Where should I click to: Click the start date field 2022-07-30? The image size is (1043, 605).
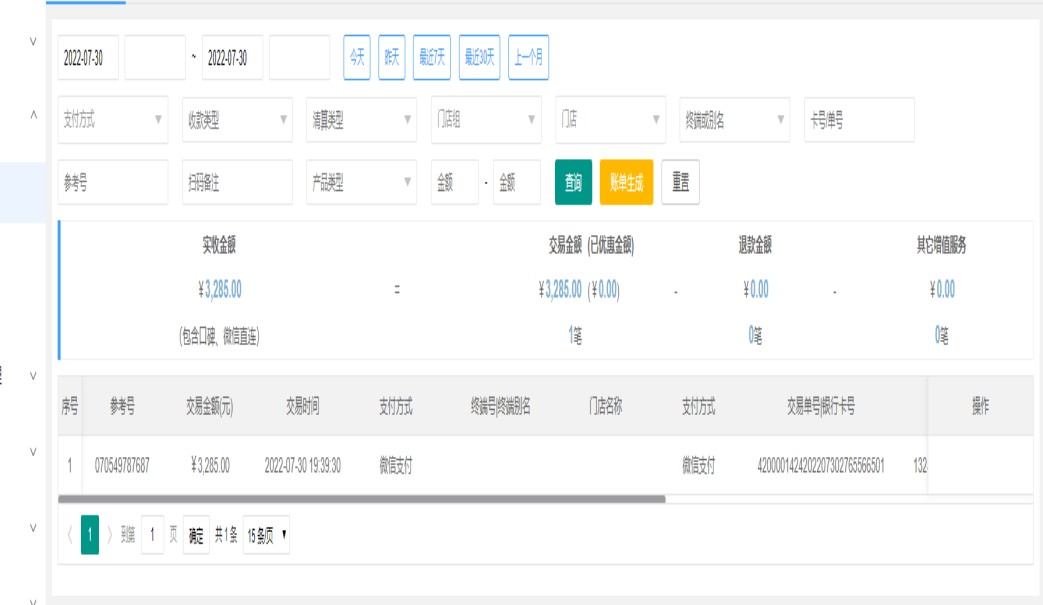tap(87, 58)
